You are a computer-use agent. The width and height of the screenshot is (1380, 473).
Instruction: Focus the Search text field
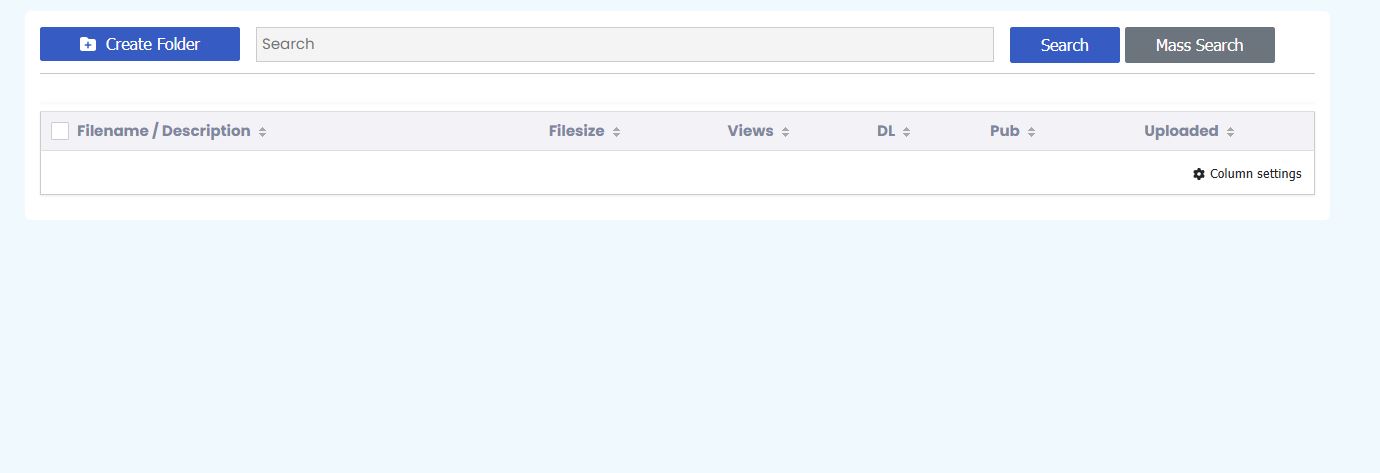[624, 44]
